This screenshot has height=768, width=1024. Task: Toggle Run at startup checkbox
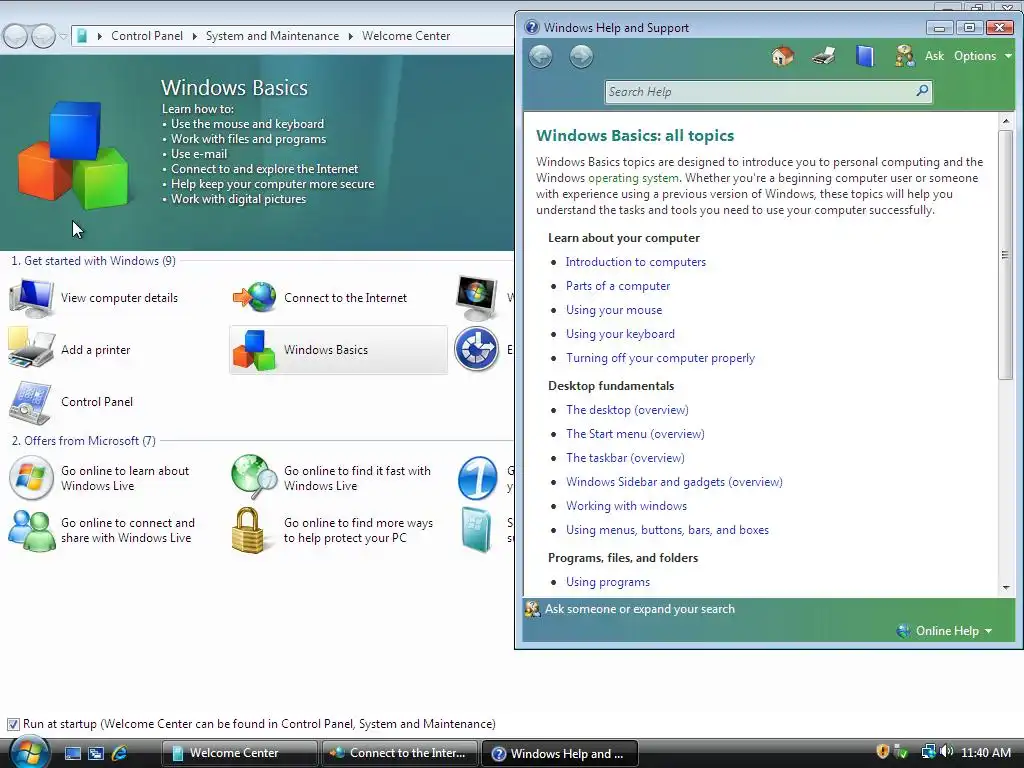pyautogui.click(x=13, y=724)
